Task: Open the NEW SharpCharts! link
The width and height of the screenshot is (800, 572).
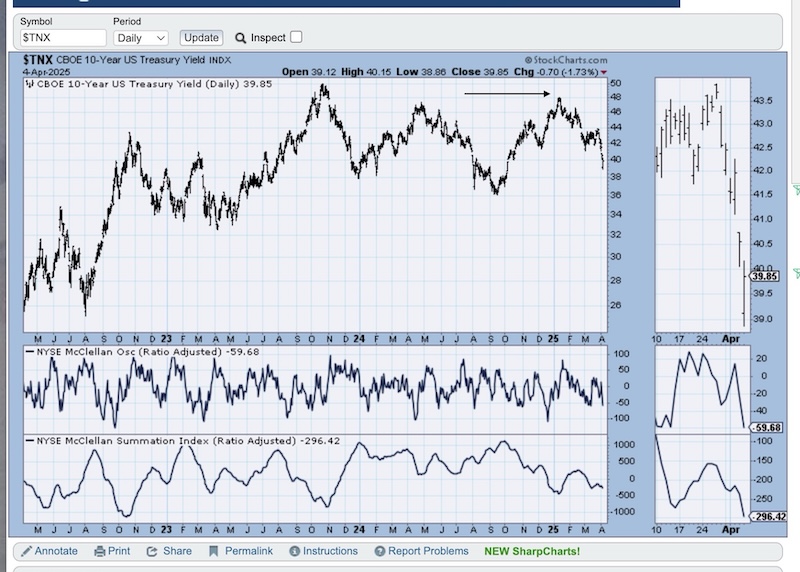Action: tap(532, 551)
